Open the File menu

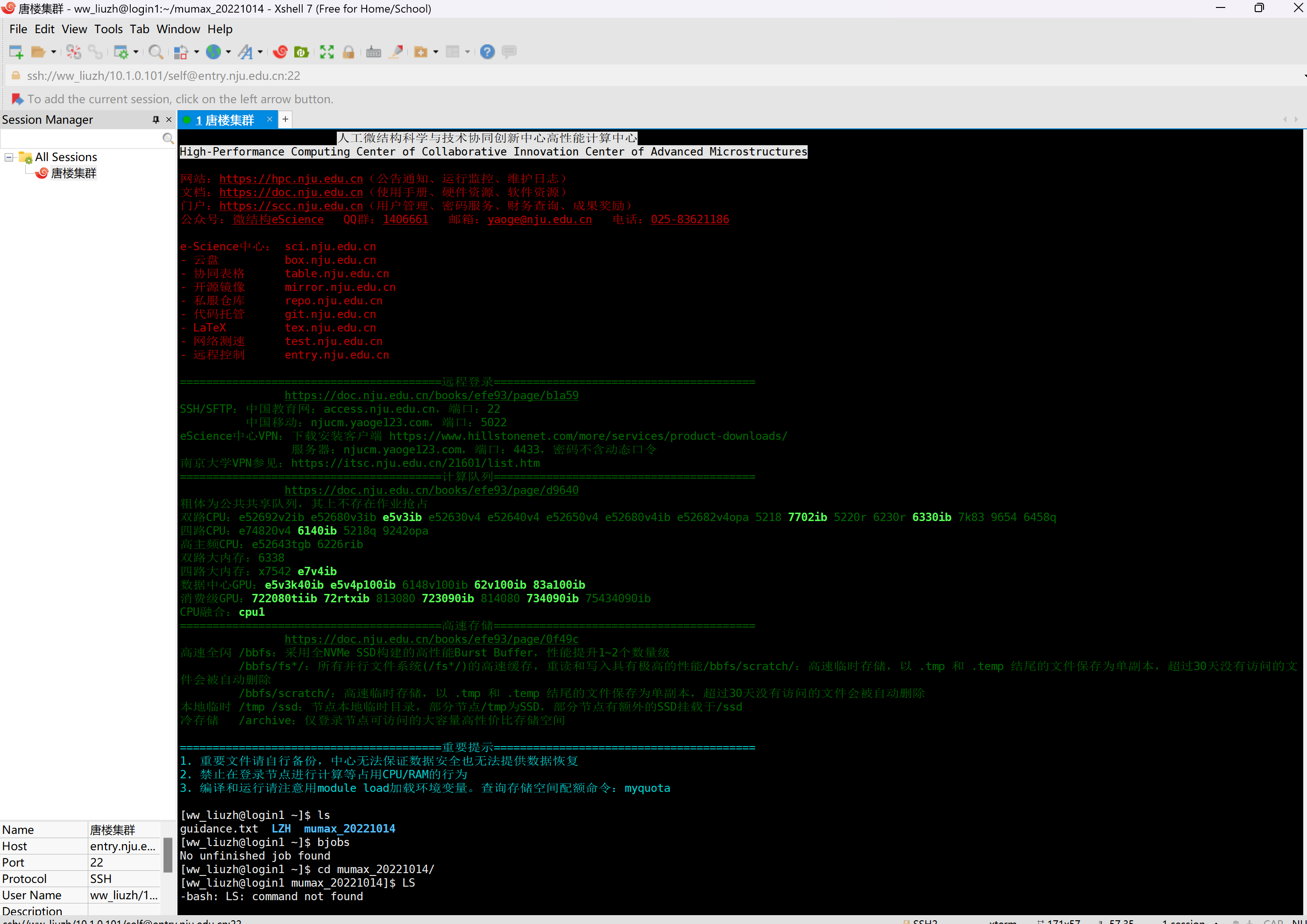[18, 29]
